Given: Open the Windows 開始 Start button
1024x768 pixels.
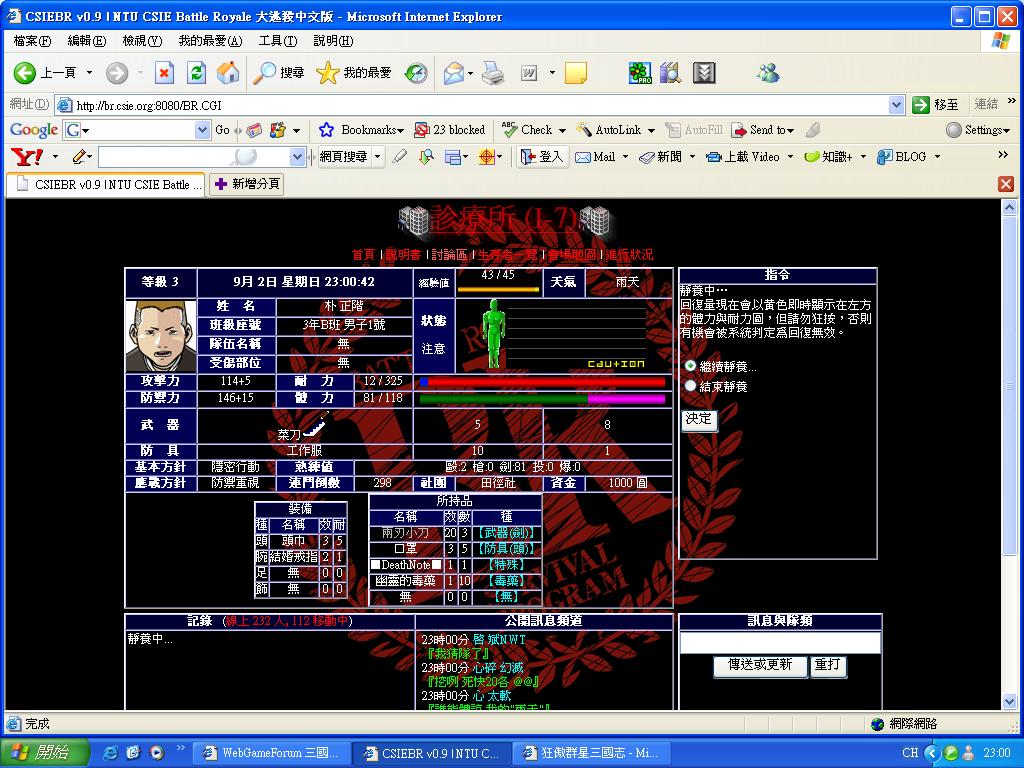Looking at the screenshot, I should [x=44, y=753].
